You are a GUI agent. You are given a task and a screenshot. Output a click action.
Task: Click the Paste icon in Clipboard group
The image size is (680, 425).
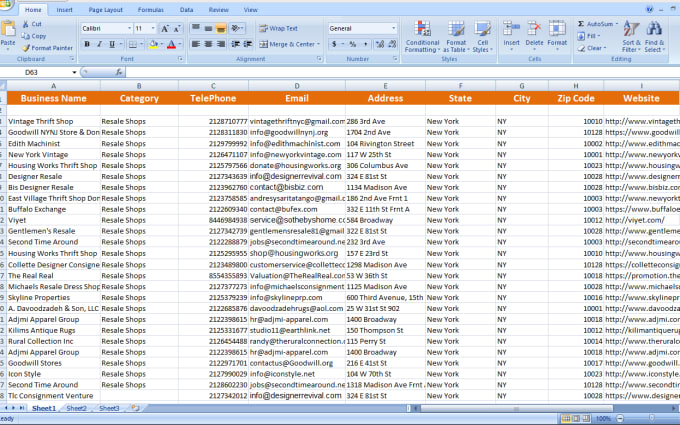click(x=8, y=29)
